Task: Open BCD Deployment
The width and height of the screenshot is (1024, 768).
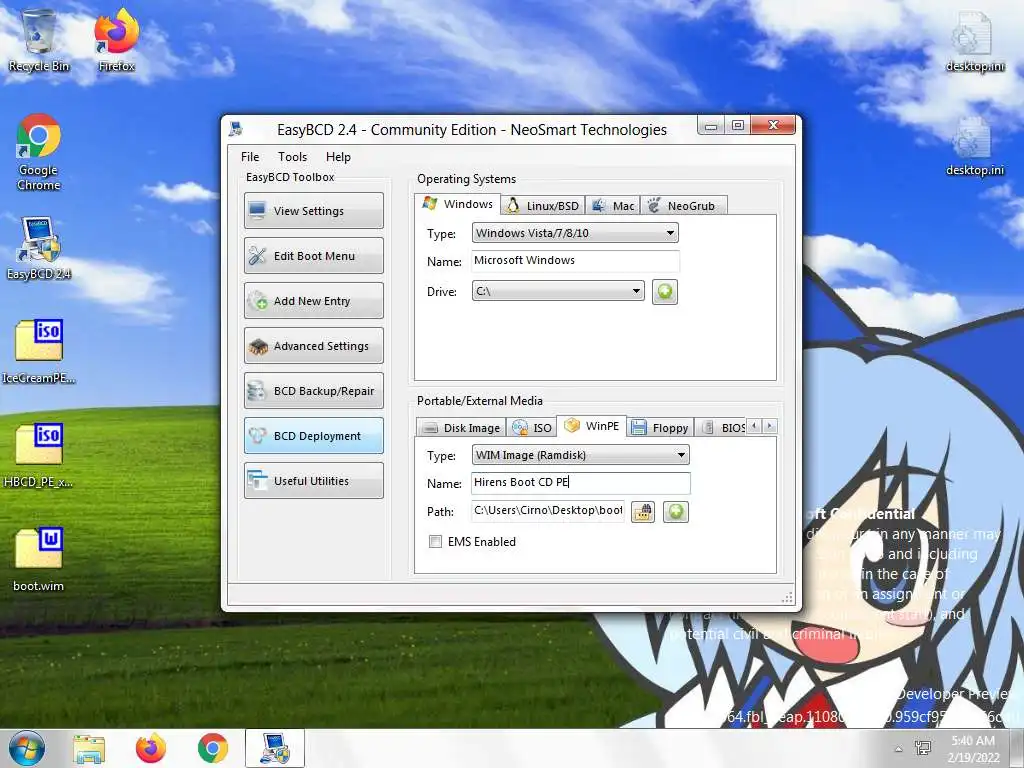Action: click(x=313, y=436)
